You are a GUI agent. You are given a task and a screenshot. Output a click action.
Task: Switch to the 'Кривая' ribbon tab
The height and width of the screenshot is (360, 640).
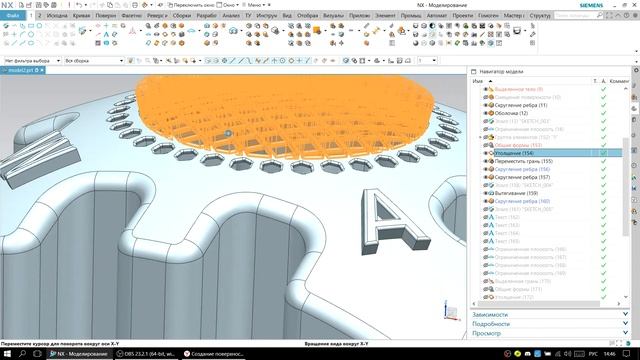point(81,16)
